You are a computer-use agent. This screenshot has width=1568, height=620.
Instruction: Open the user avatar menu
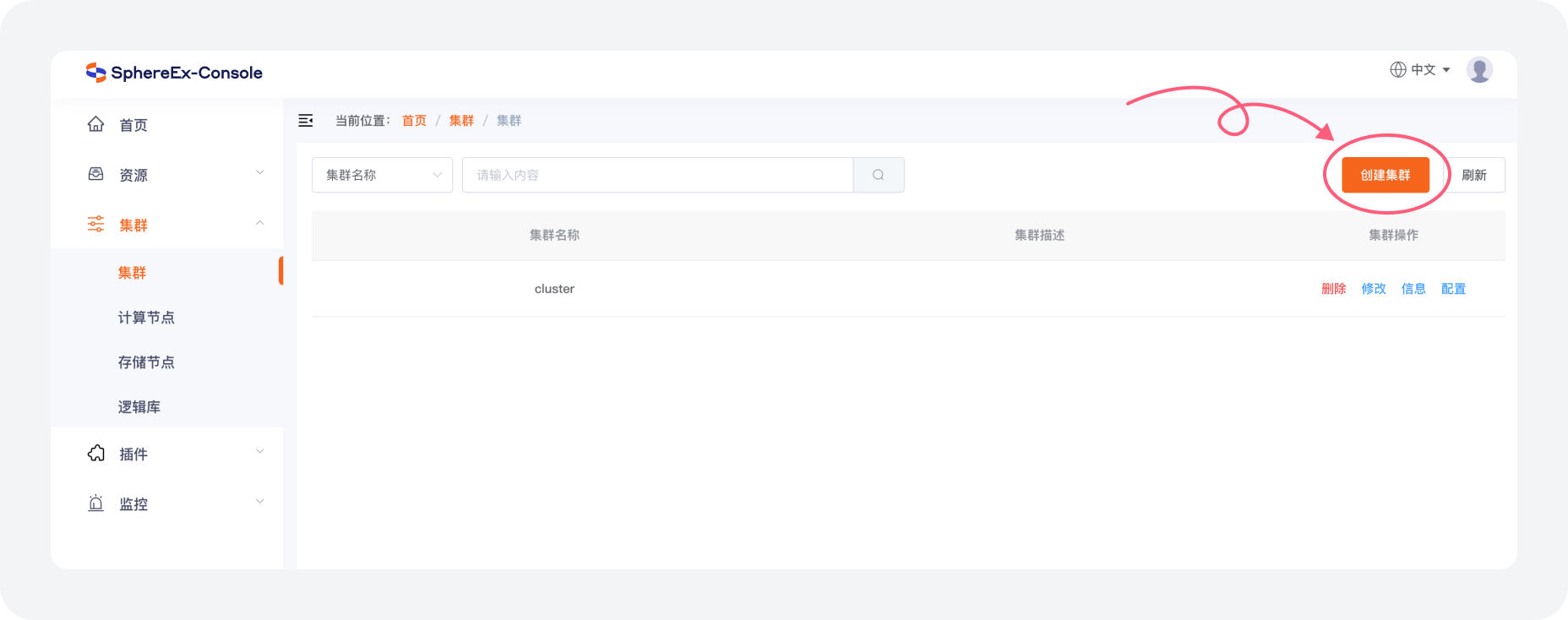click(1479, 70)
